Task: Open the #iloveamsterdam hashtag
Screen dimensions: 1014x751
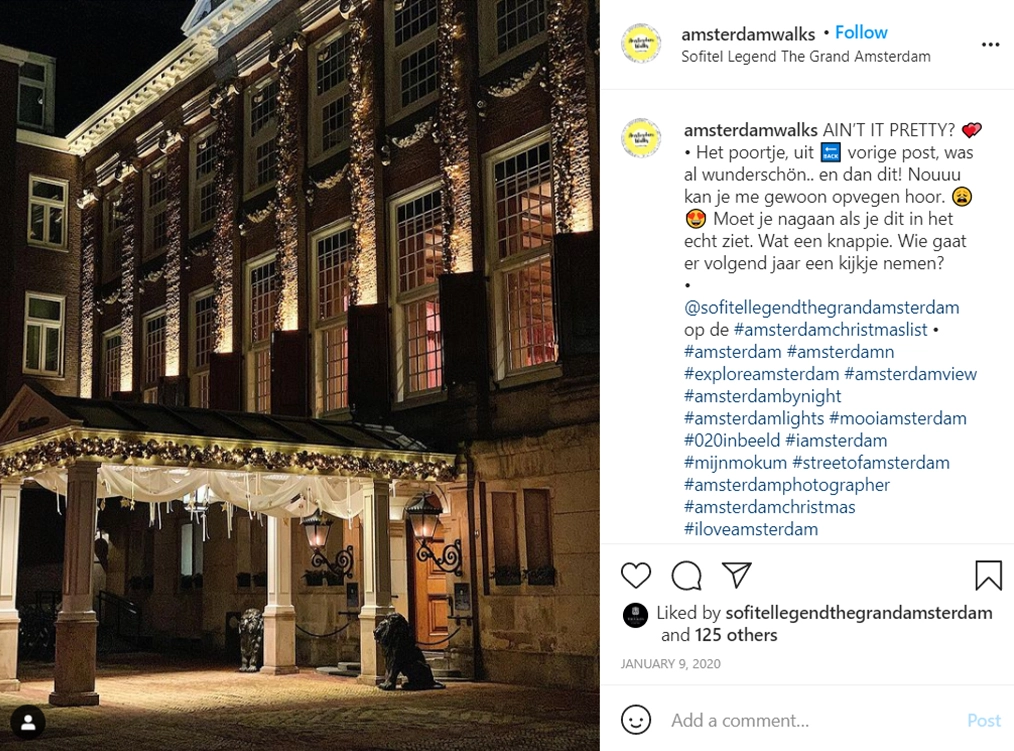Action: pos(751,529)
